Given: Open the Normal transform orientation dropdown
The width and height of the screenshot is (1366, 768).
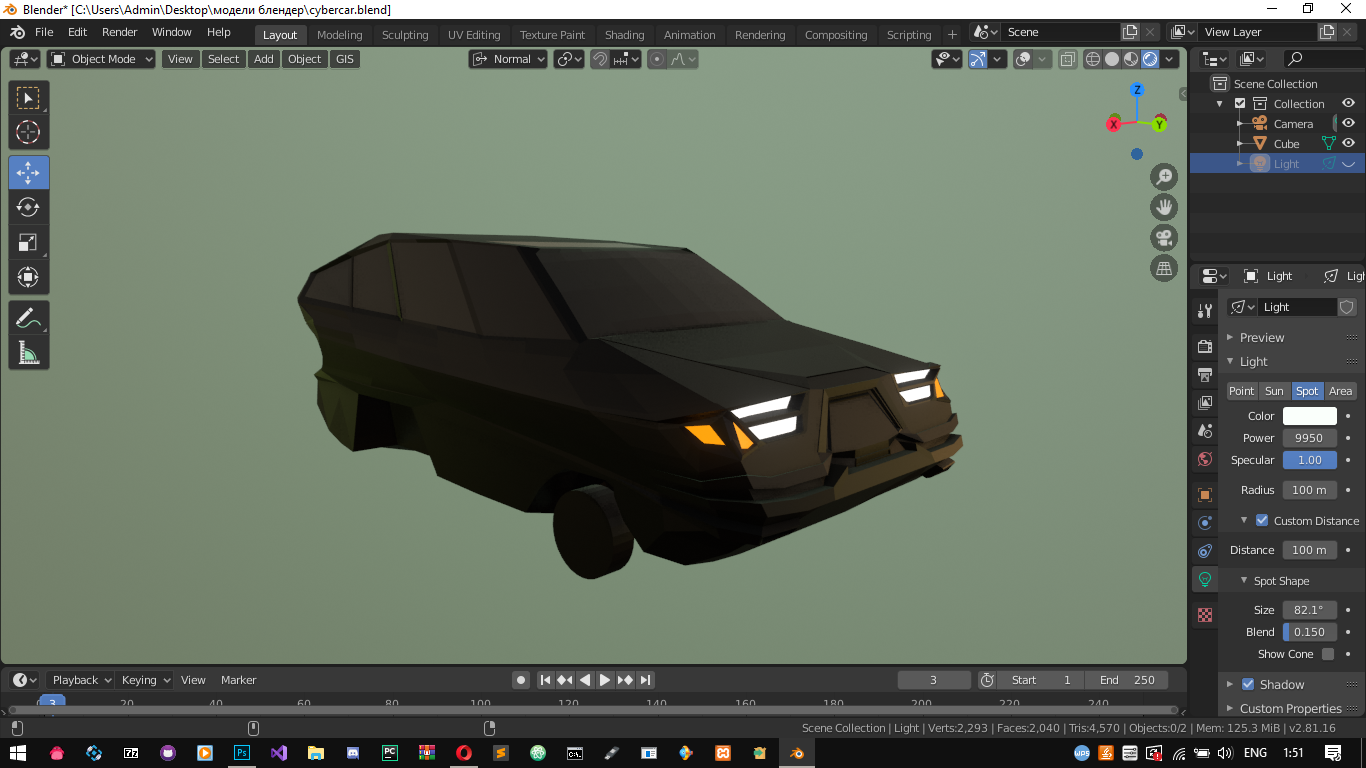Looking at the screenshot, I should pyautogui.click(x=509, y=59).
